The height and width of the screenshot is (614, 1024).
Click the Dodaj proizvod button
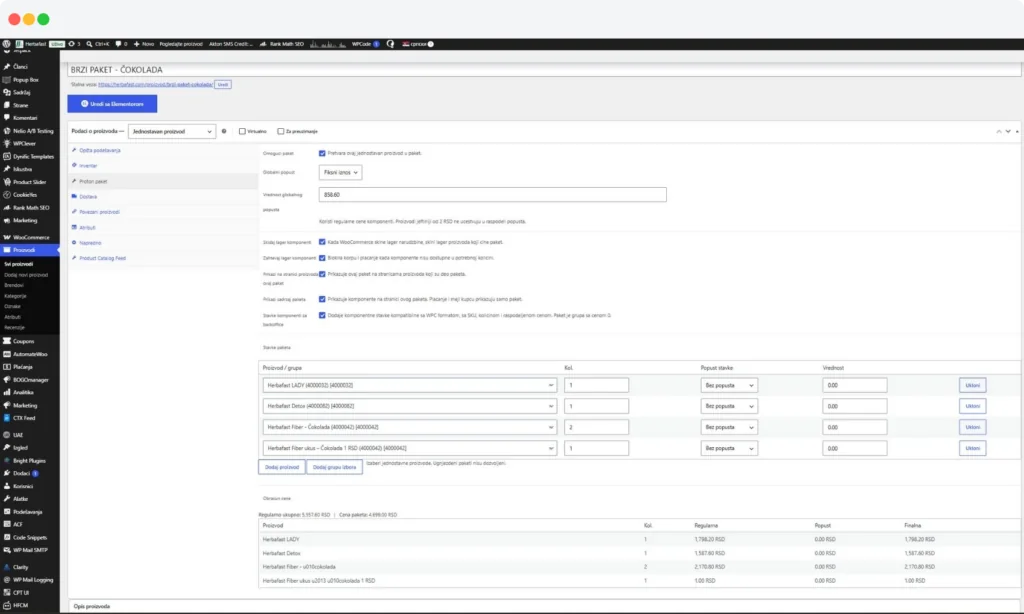[x=281, y=467]
